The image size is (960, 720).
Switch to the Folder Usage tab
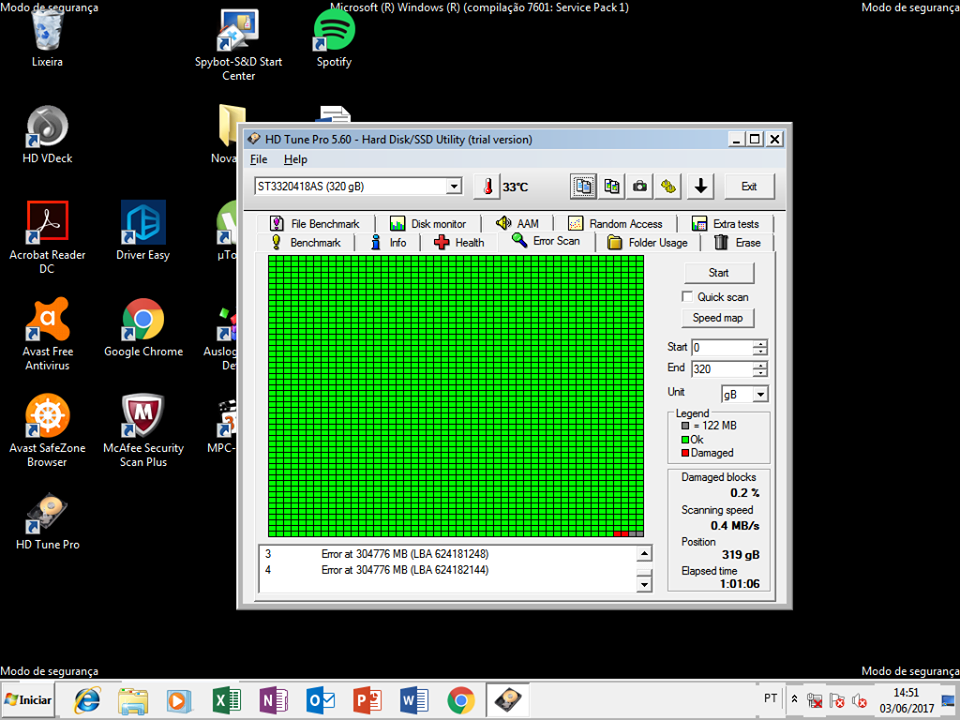coord(647,242)
